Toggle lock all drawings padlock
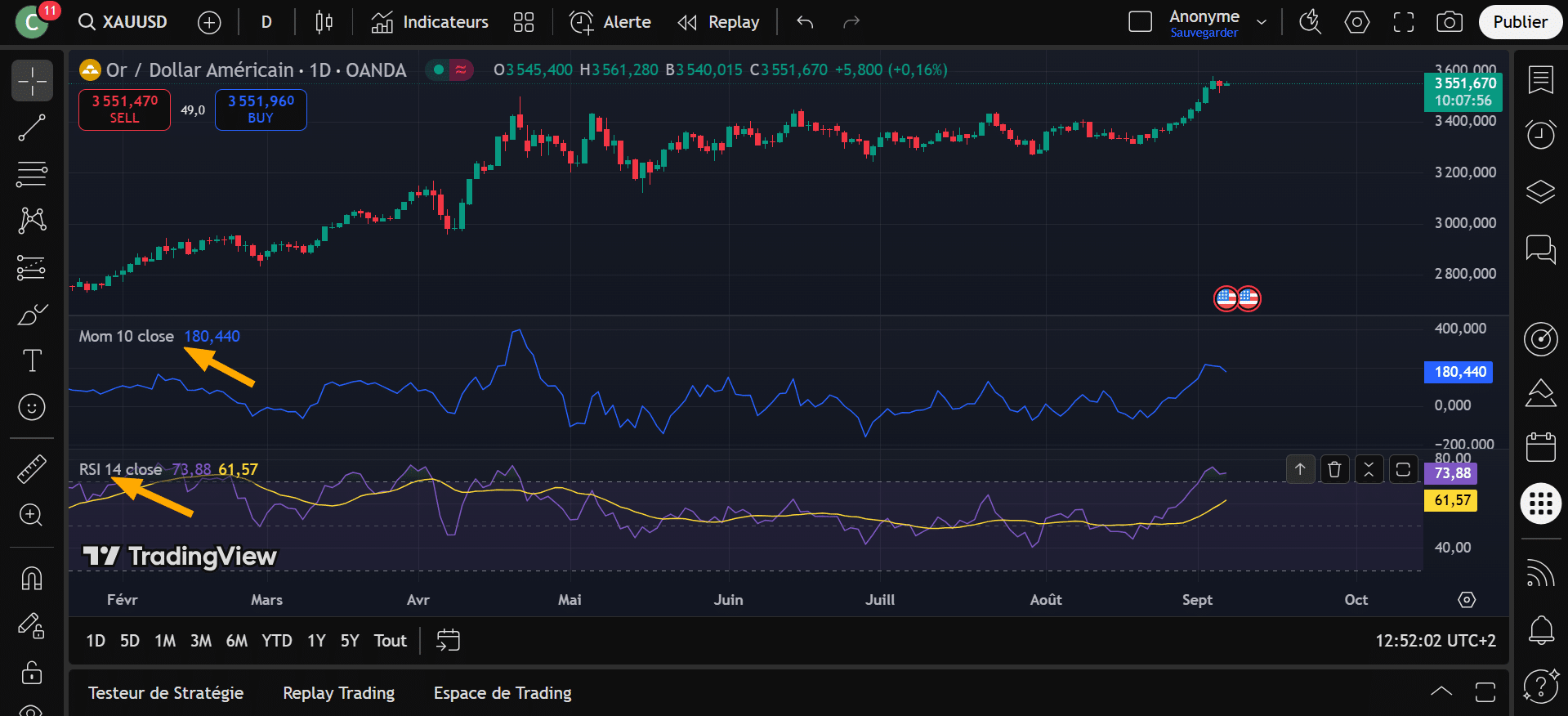This screenshot has height=716, width=1568. pyautogui.click(x=32, y=673)
